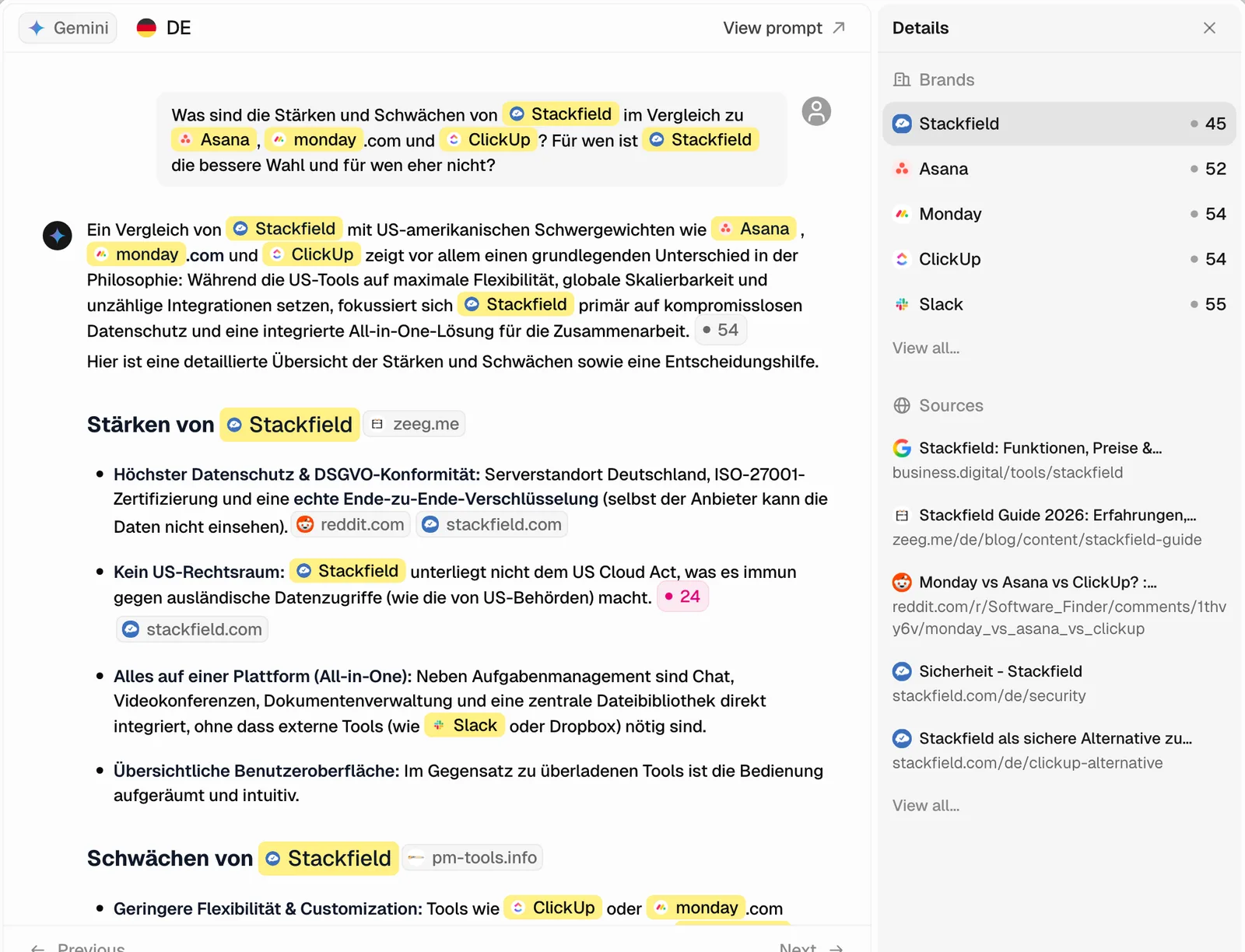Click the URL business.digital/tools/stackfield

coord(1008,473)
